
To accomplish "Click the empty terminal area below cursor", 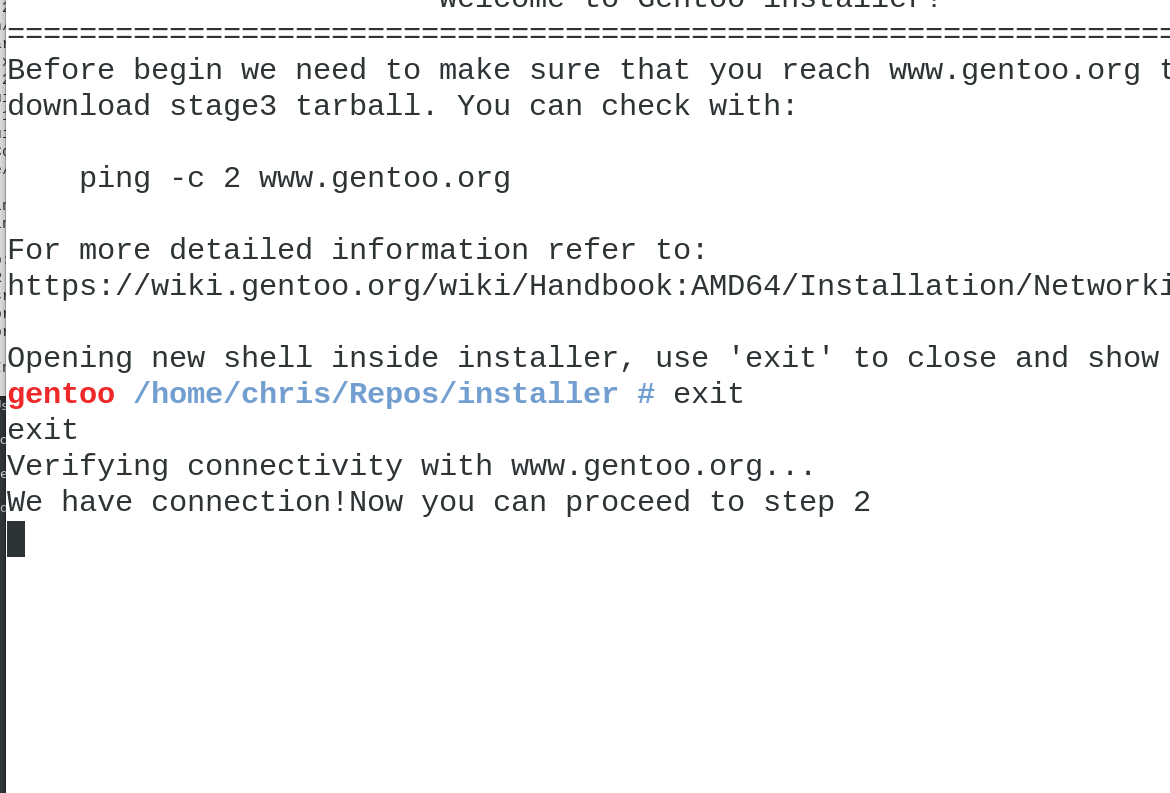I will (589, 671).
